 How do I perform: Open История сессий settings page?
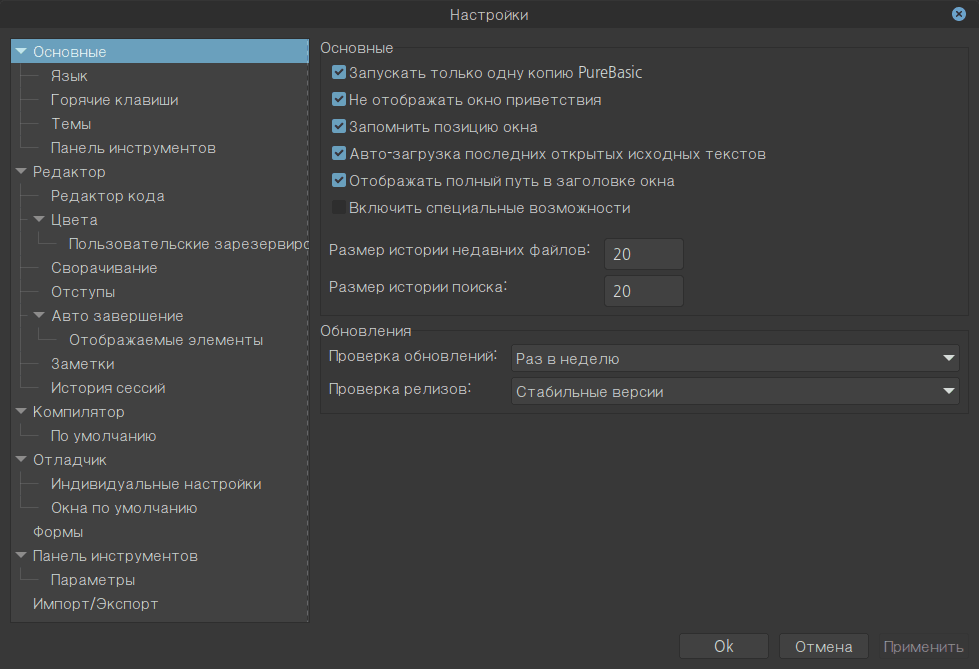108,388
